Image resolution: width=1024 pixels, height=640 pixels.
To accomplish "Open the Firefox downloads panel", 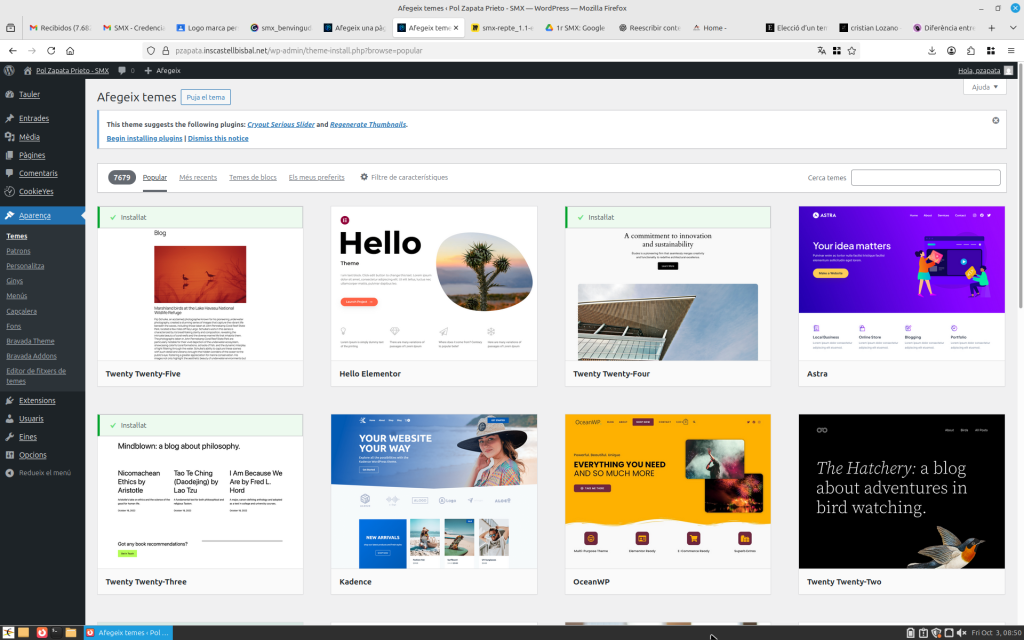I will click(932, 50).
